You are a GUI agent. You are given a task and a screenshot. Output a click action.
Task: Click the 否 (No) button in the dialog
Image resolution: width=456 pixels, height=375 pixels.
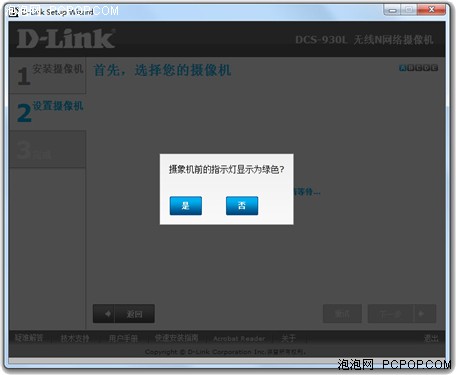point(242,206)
